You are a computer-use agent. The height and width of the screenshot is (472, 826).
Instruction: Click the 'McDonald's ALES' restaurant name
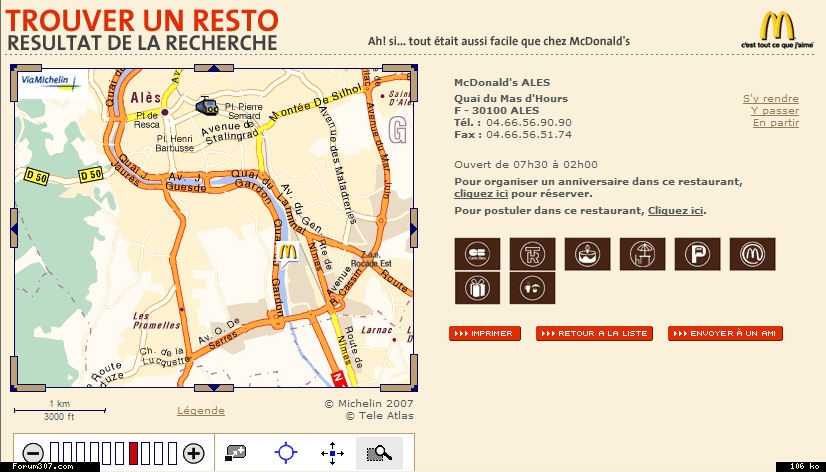point(502,83)
